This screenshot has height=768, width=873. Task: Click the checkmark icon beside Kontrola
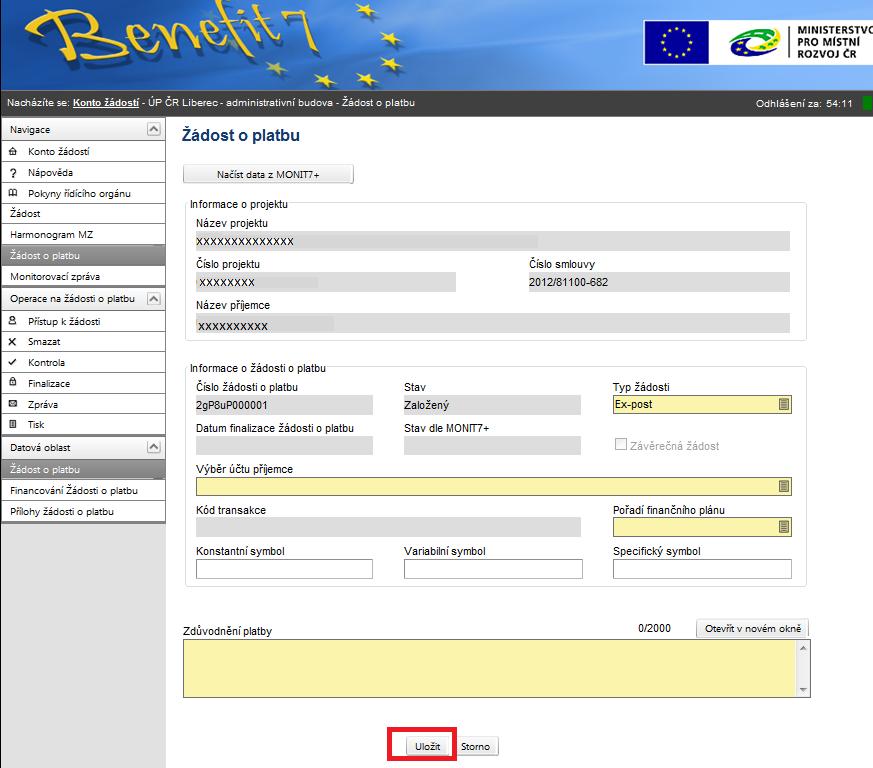coord(13,362)
